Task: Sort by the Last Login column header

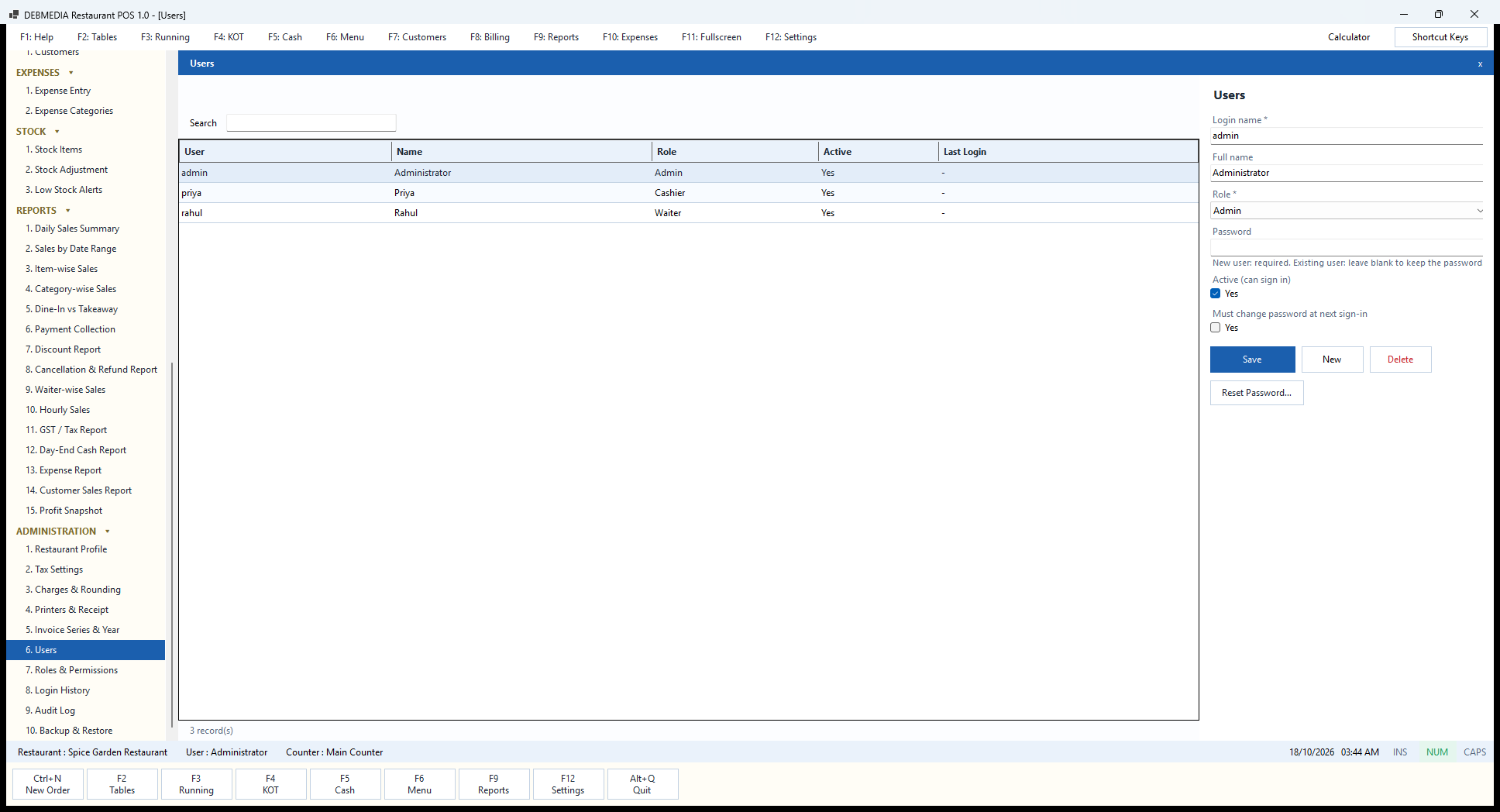Action: (x=1068, y=152)
